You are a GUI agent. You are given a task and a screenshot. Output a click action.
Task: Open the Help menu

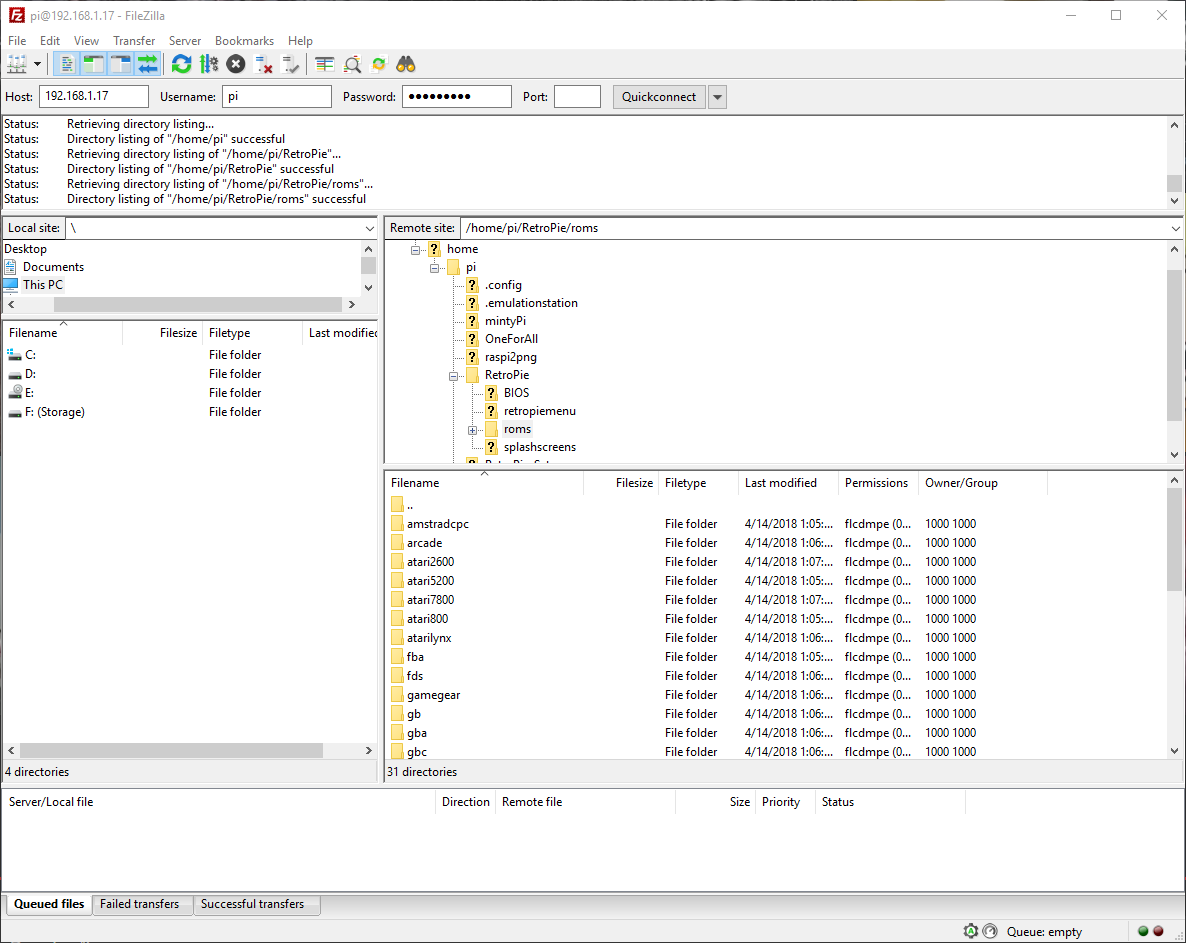tap(300, 41)
